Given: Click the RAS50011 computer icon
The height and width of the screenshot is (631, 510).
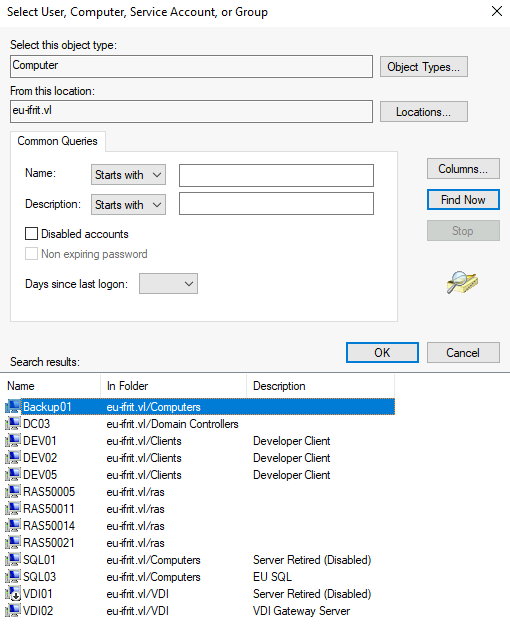Looking at the screenshot, I should pos(12,509).
